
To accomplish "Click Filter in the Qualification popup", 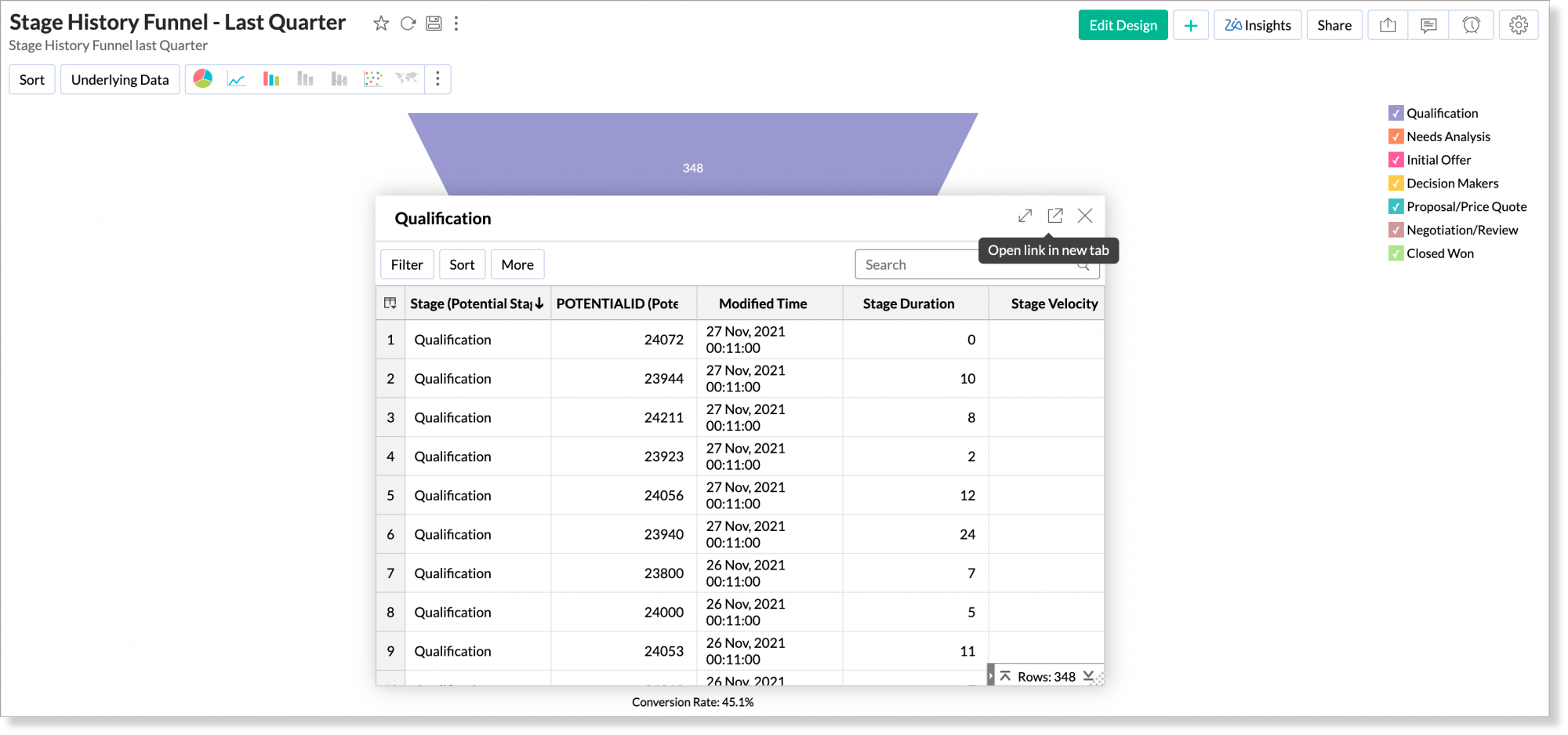I will [x=407, y=264].
